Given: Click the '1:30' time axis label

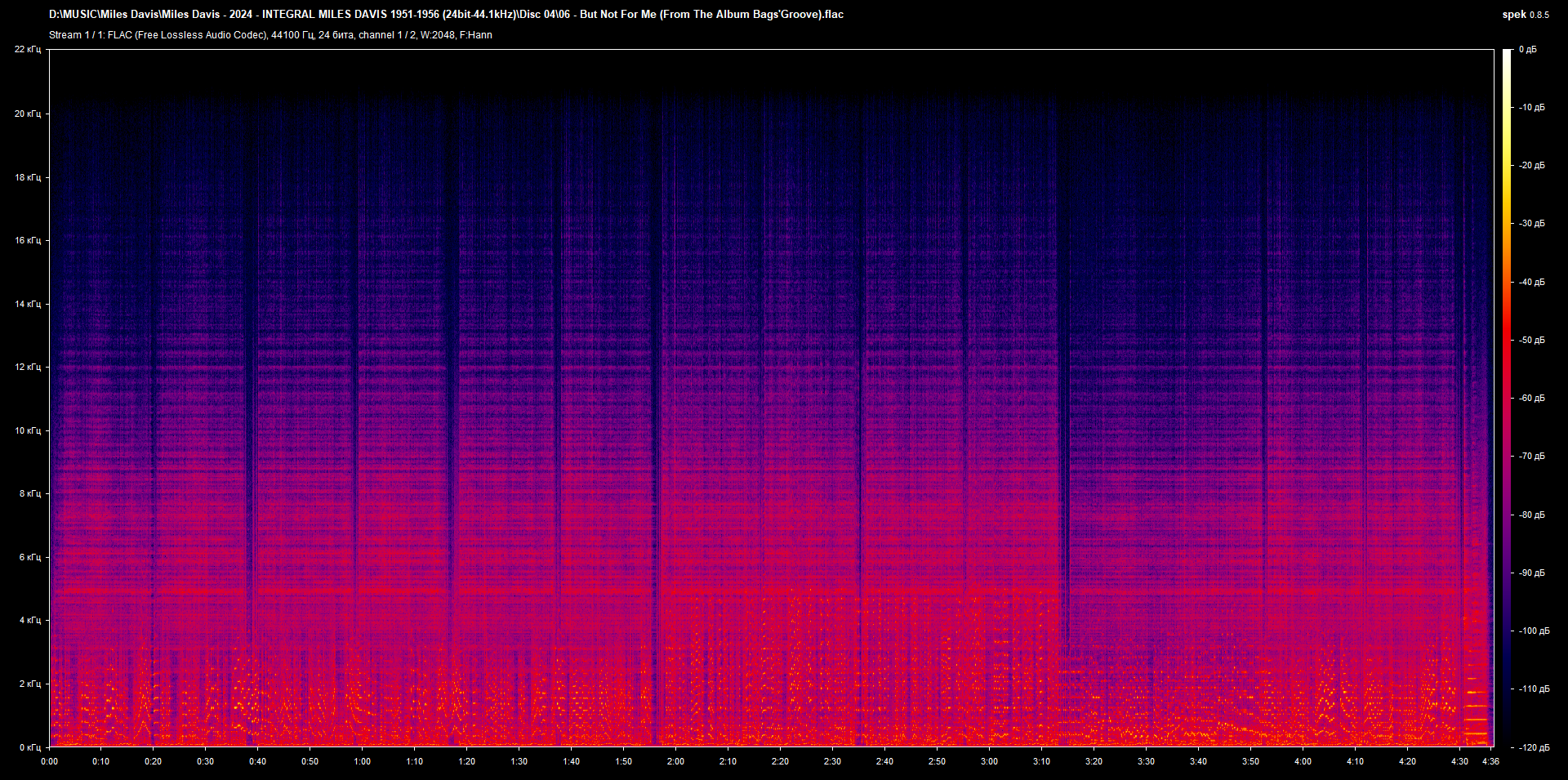Looking at the screenshot, I should (x=519, y=761).
